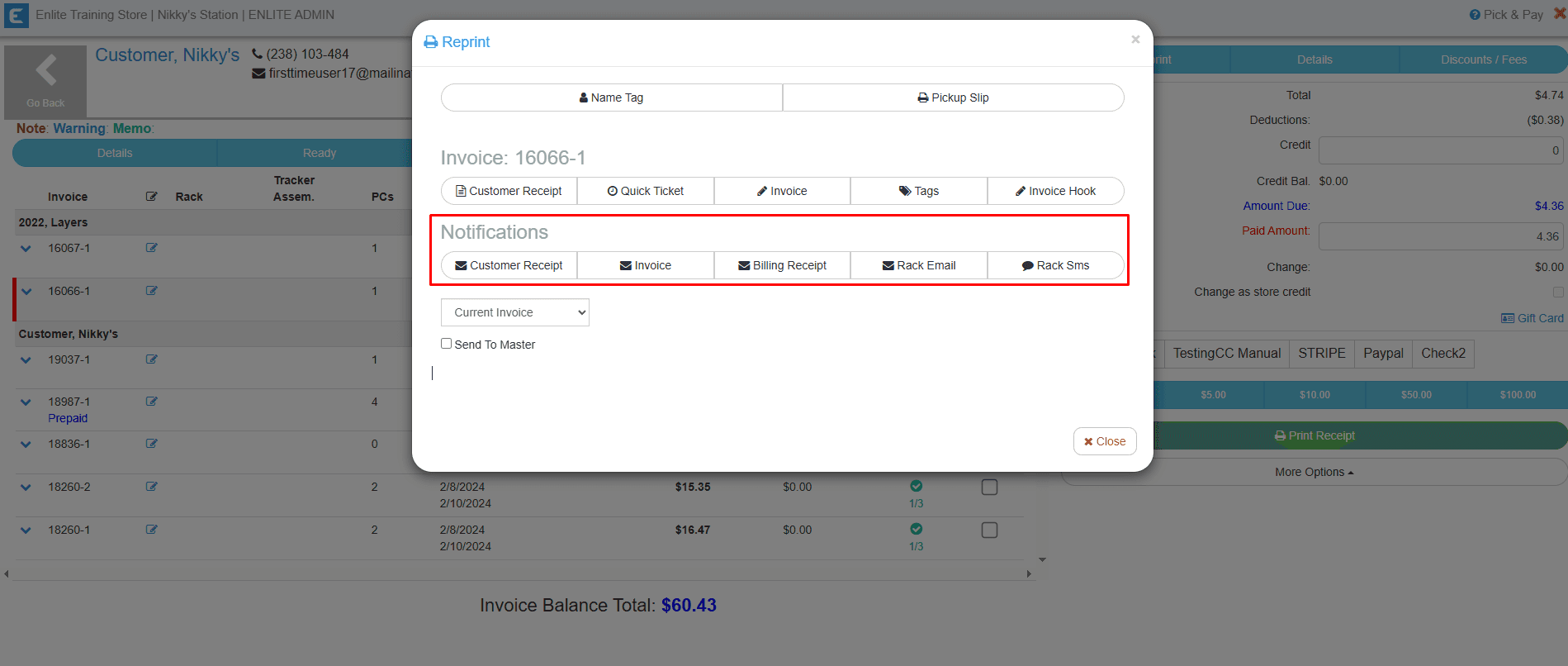Check the box for invoice 18260-1

tap(989, 530)
